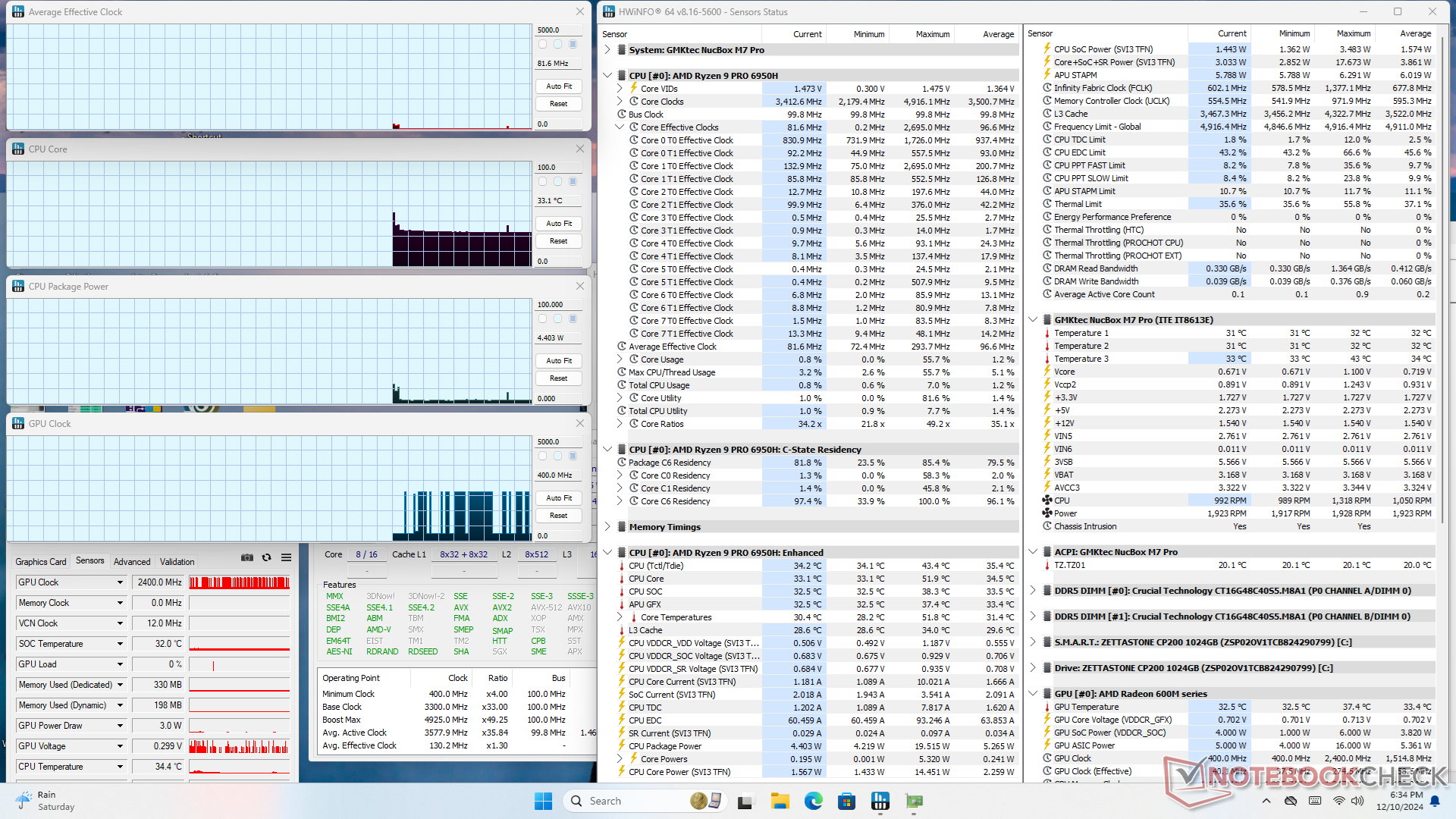Click the 100.000 upper limit field in CPU Package Power
Viewport: 1456px width, 819px height.
(x=559, y=305)
